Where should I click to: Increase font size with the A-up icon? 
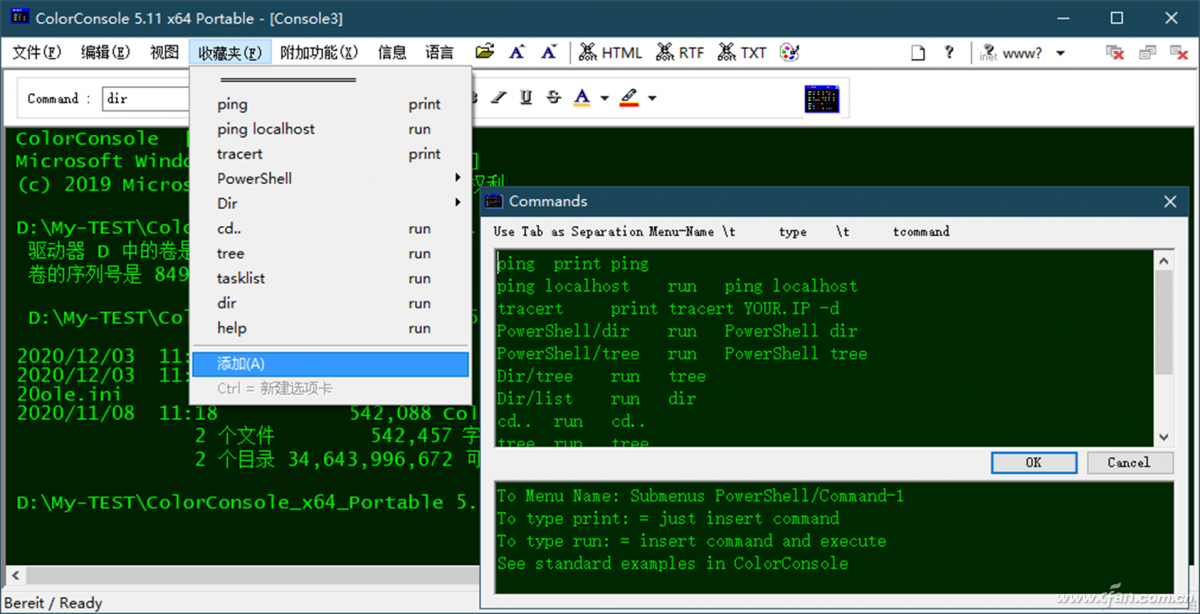[517, 53]
